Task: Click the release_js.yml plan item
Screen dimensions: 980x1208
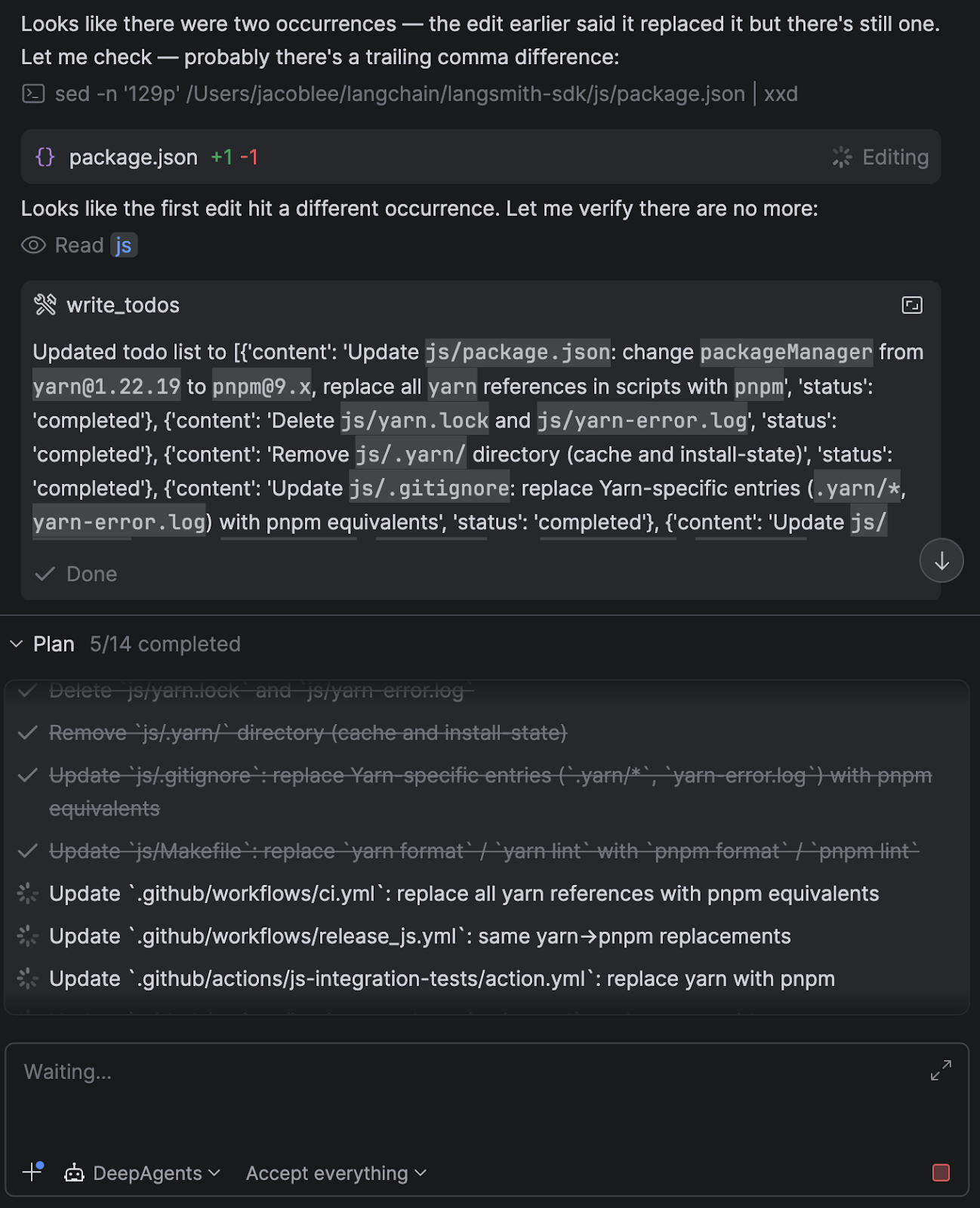Action: [420, 936]
